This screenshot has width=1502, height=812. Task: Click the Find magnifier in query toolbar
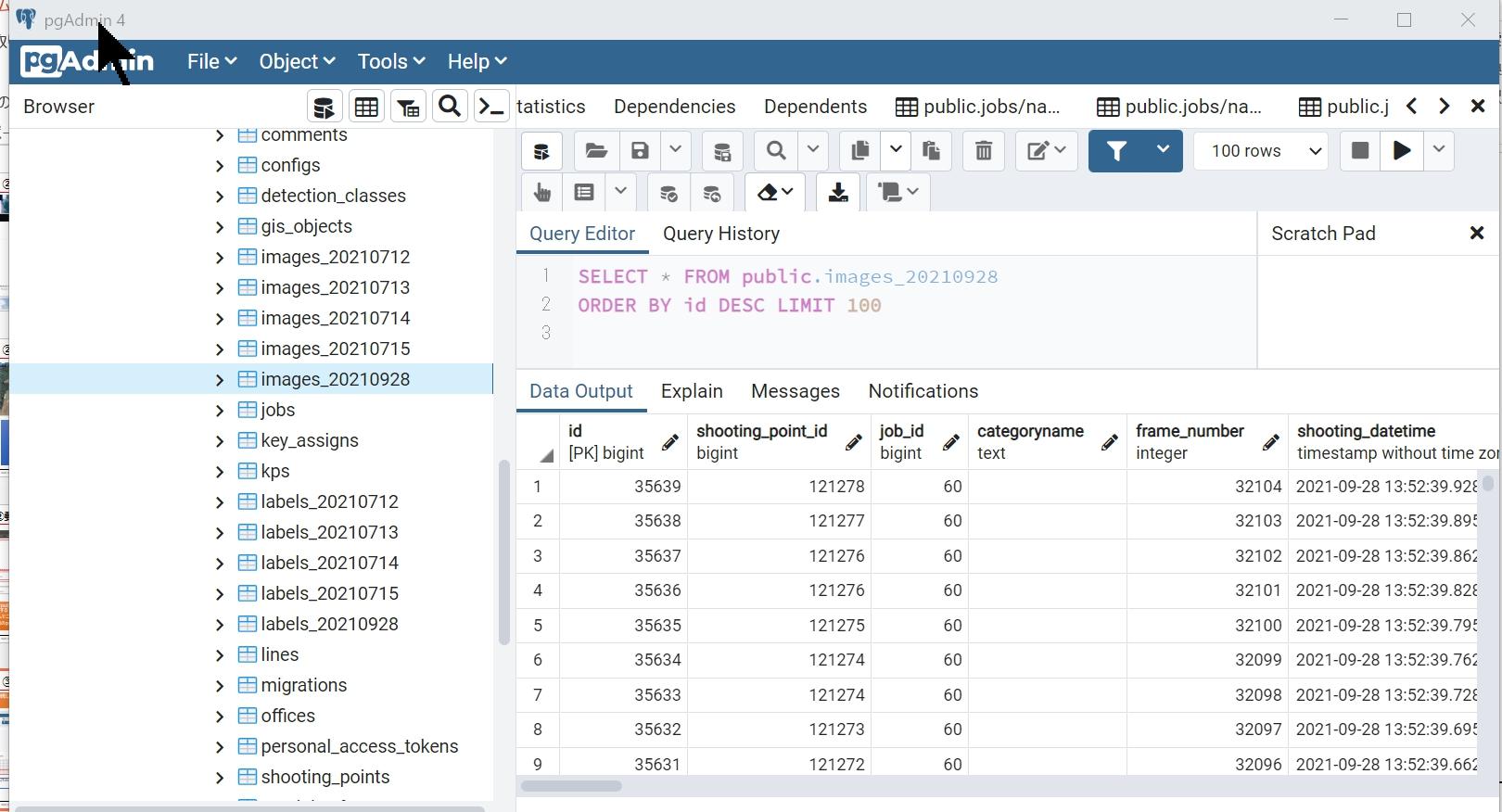tap(776, 151)
